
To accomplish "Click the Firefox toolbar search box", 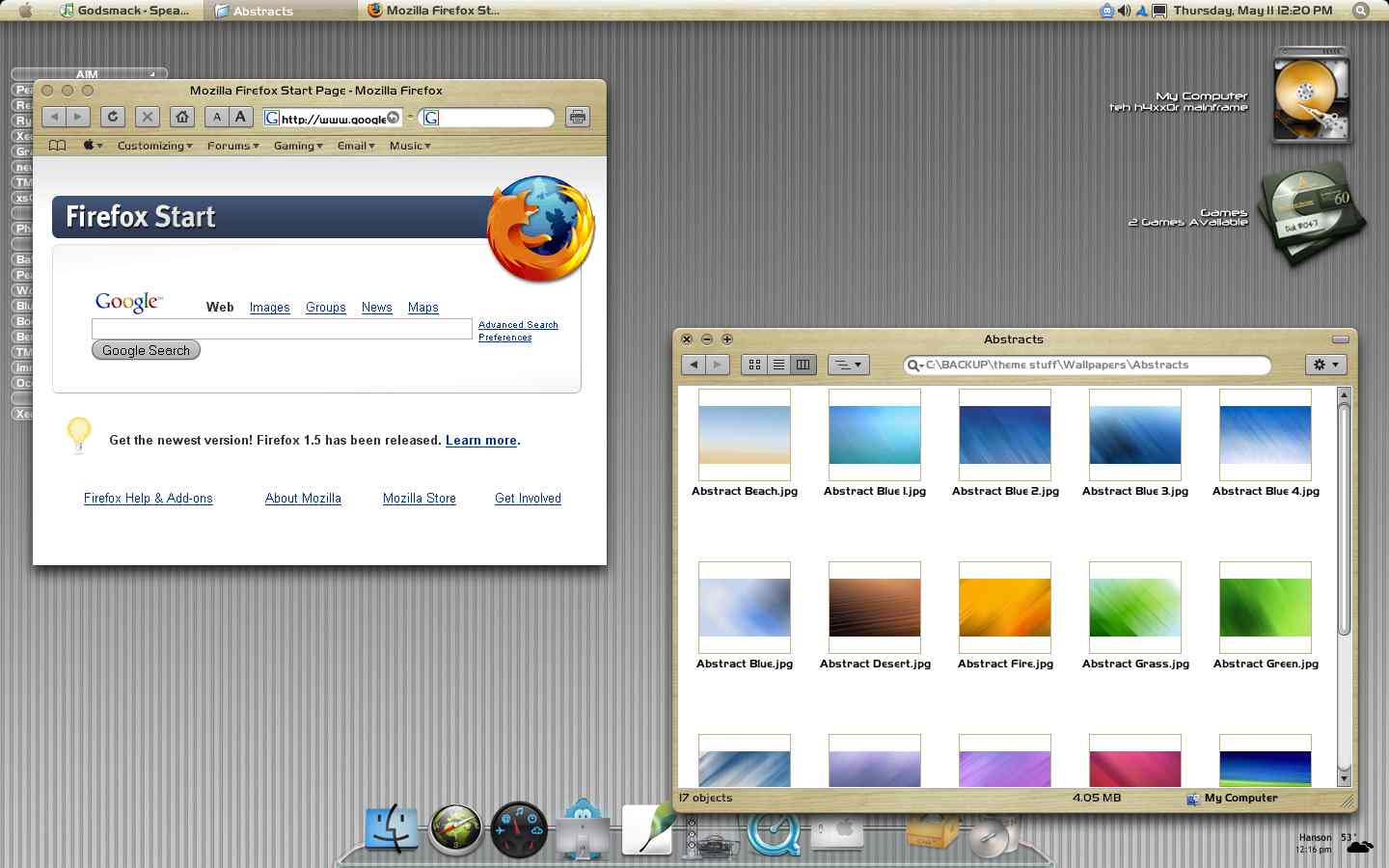I will (x=488, y=118).
